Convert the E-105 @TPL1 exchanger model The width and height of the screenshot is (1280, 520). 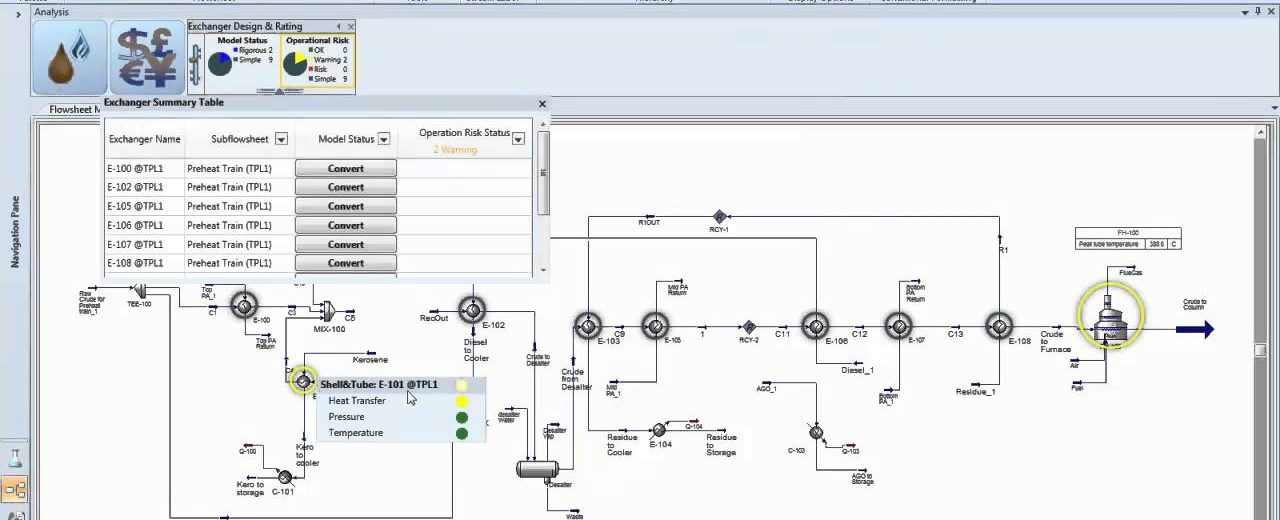(x=346, y=206)
